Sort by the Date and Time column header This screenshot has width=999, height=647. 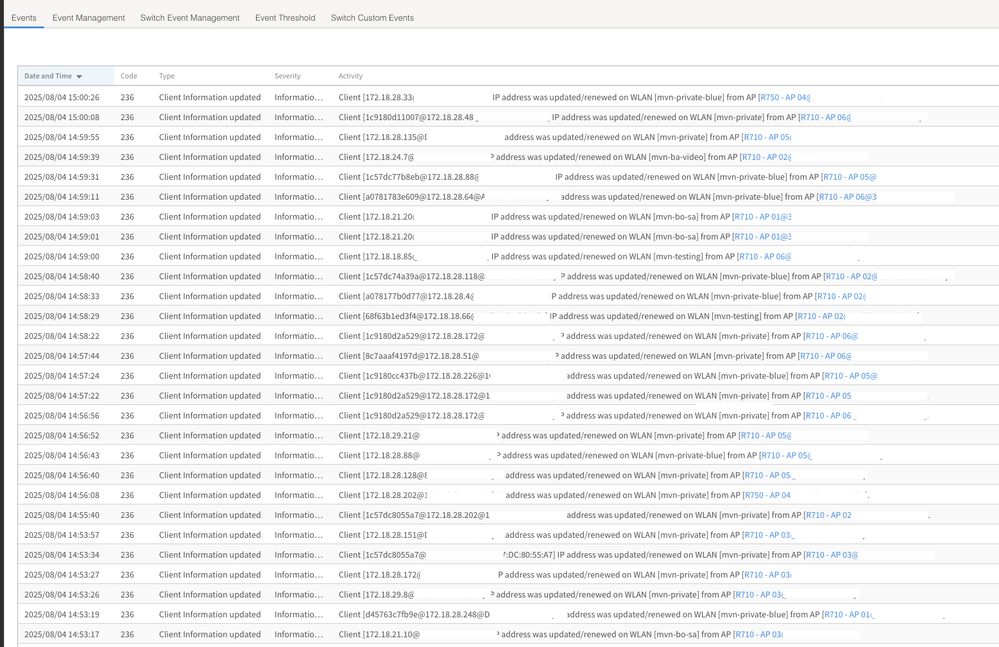(48, 76)
